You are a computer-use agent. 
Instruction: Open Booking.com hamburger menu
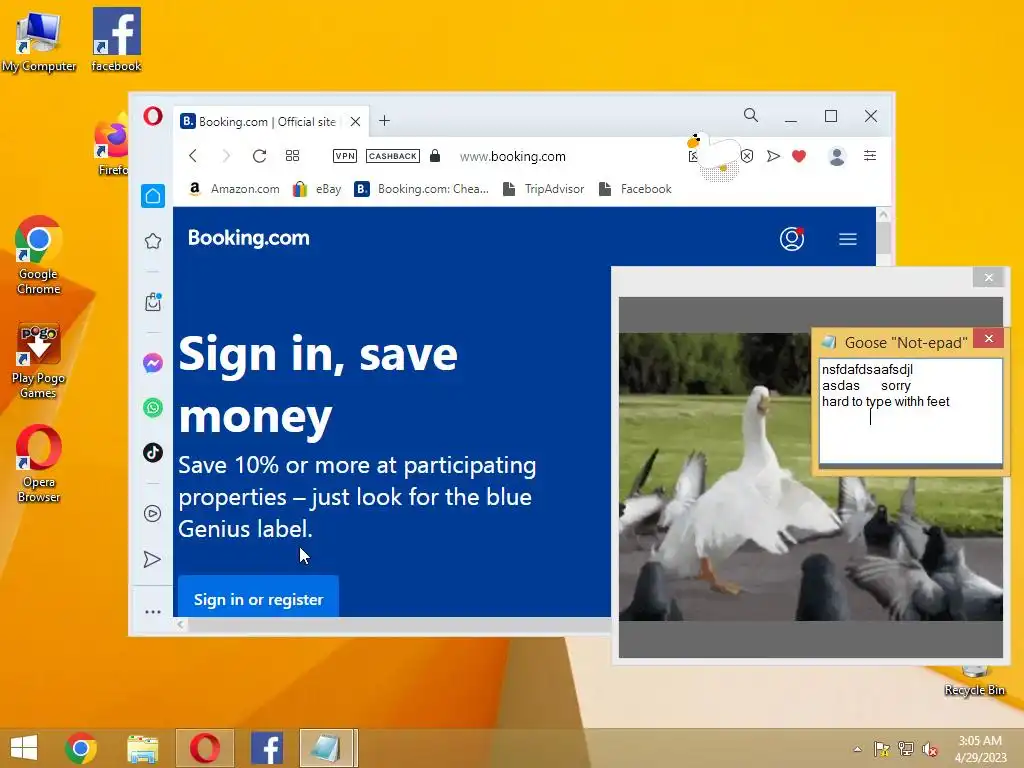[x=848, y=239]
